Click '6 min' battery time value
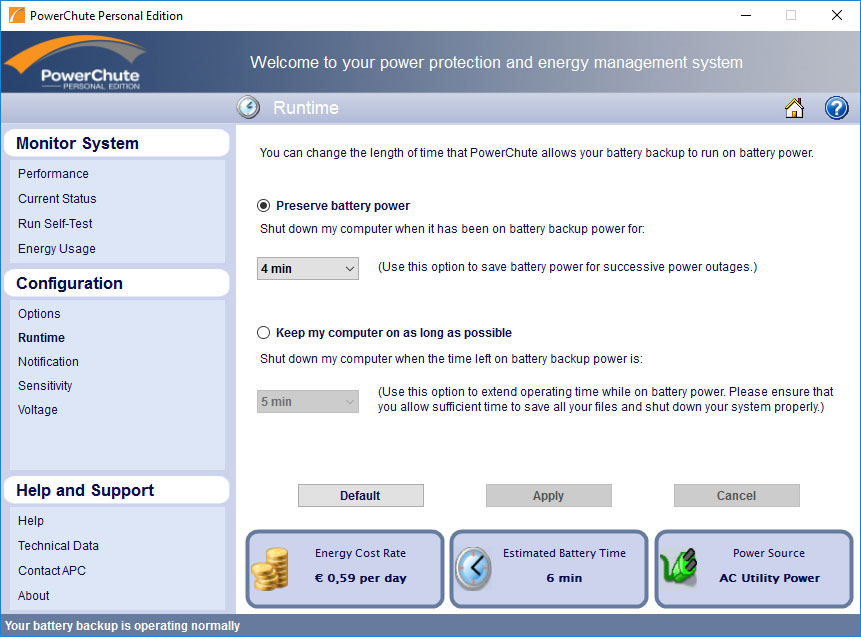This screenshot has height=637, width=861. click(564, 578)
